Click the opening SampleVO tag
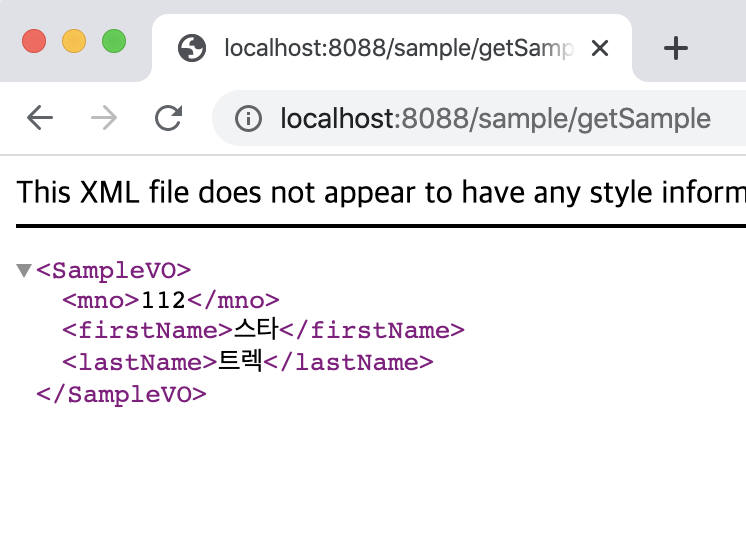 pos(114,270)
